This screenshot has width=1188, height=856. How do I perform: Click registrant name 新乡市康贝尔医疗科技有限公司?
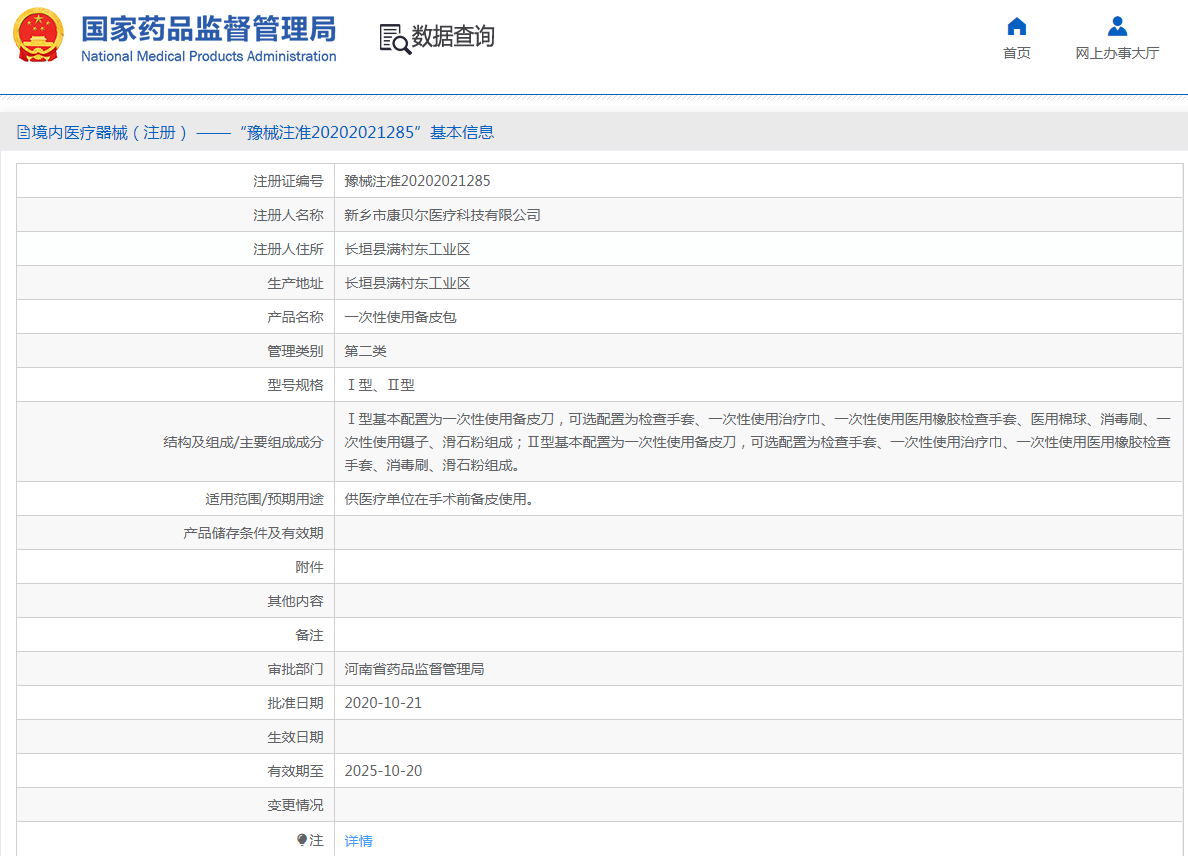pos(441,214)
